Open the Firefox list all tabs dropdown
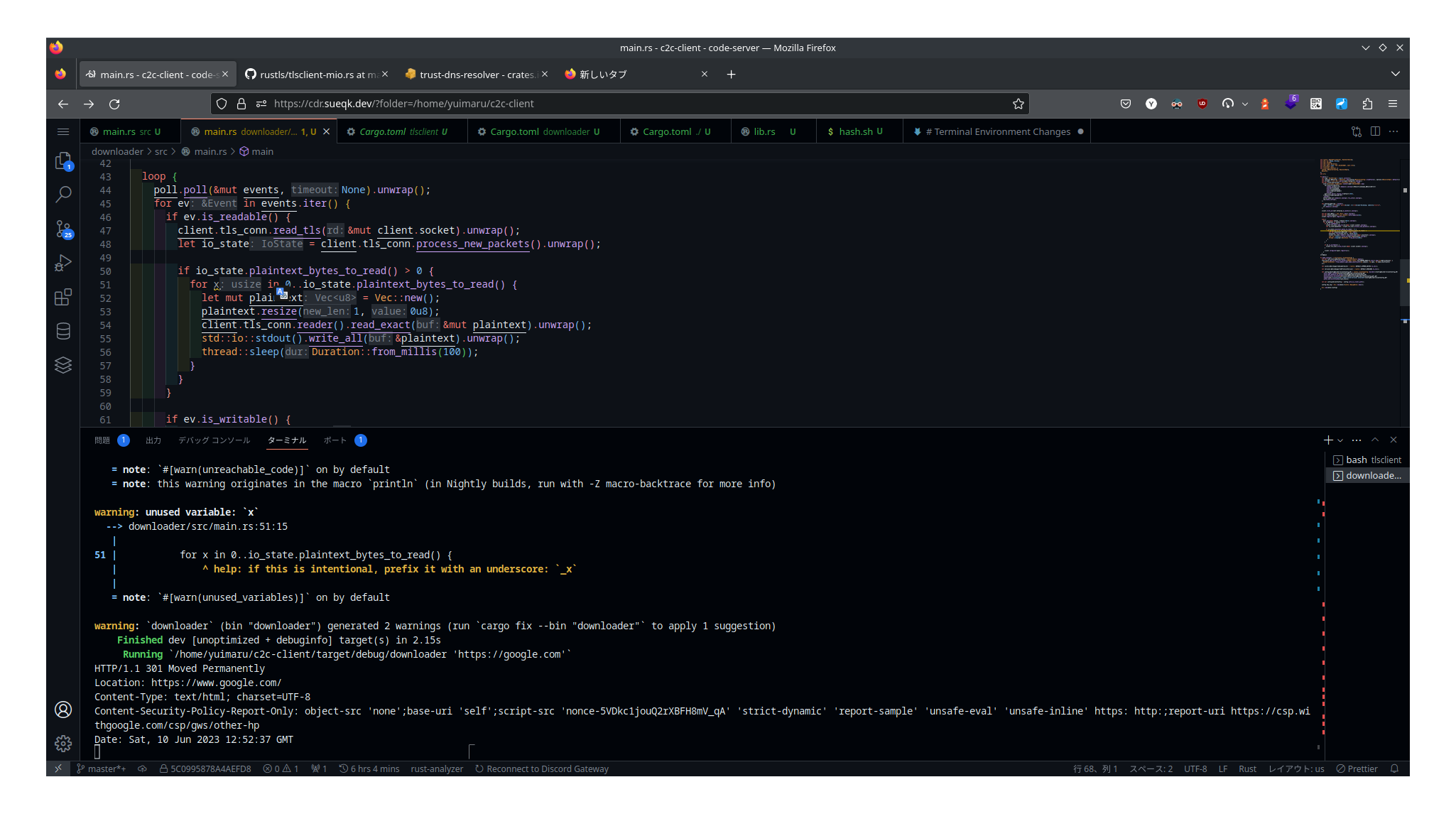The width and height of the screenshot is (1456, 831). click(1395, 74)
